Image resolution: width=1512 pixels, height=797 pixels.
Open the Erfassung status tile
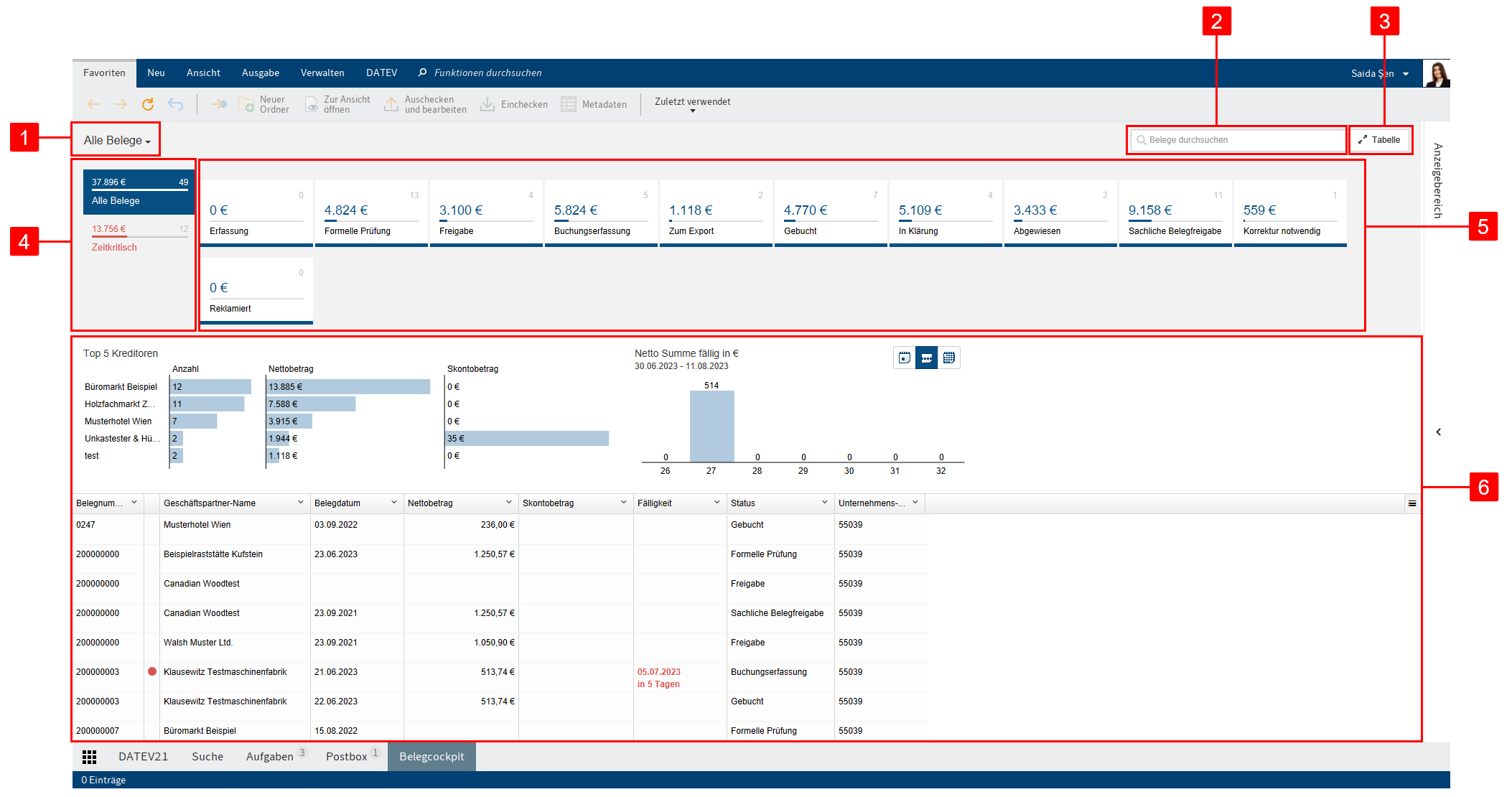click(x=256, y=214)
